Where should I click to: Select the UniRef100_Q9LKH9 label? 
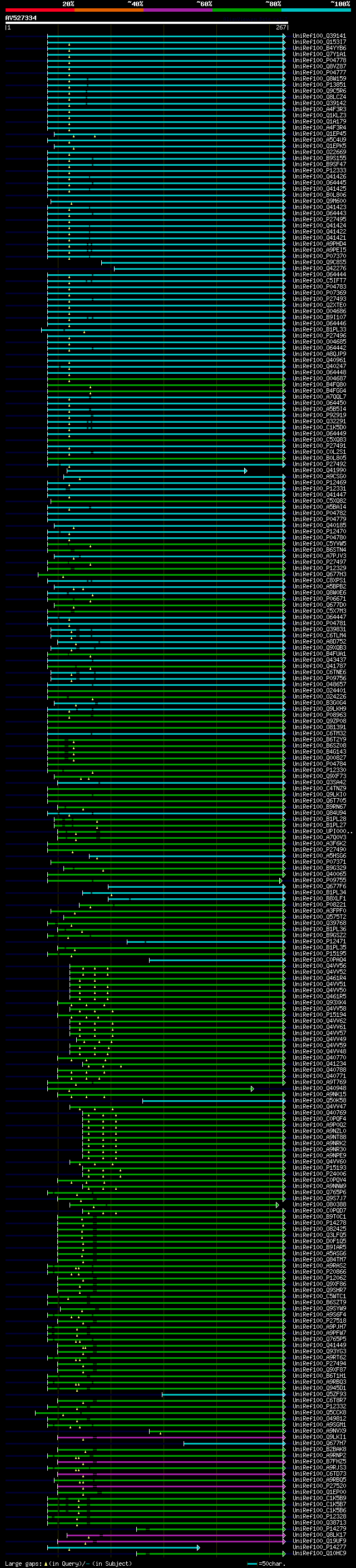point(319,709)
